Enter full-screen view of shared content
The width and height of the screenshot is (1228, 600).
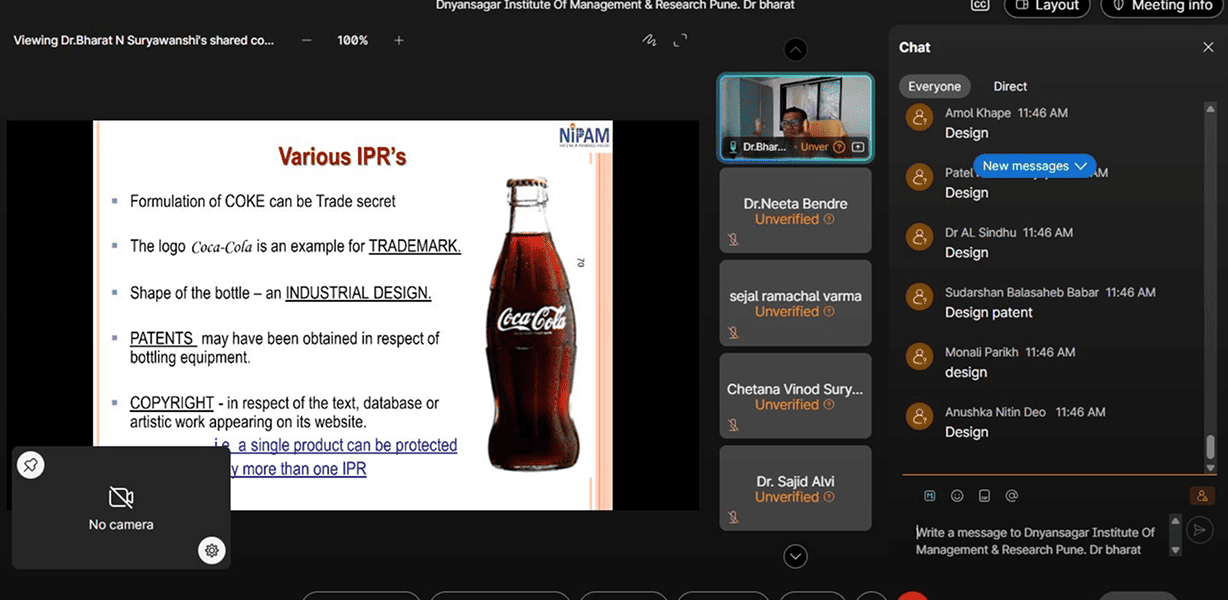681,40
